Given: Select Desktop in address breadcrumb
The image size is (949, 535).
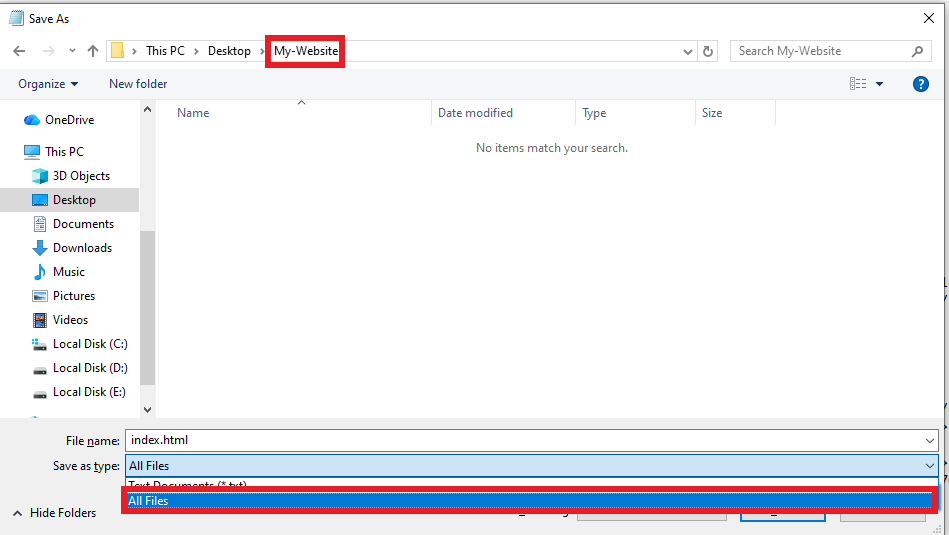Looking at the screenshot, I should [229, 51].
